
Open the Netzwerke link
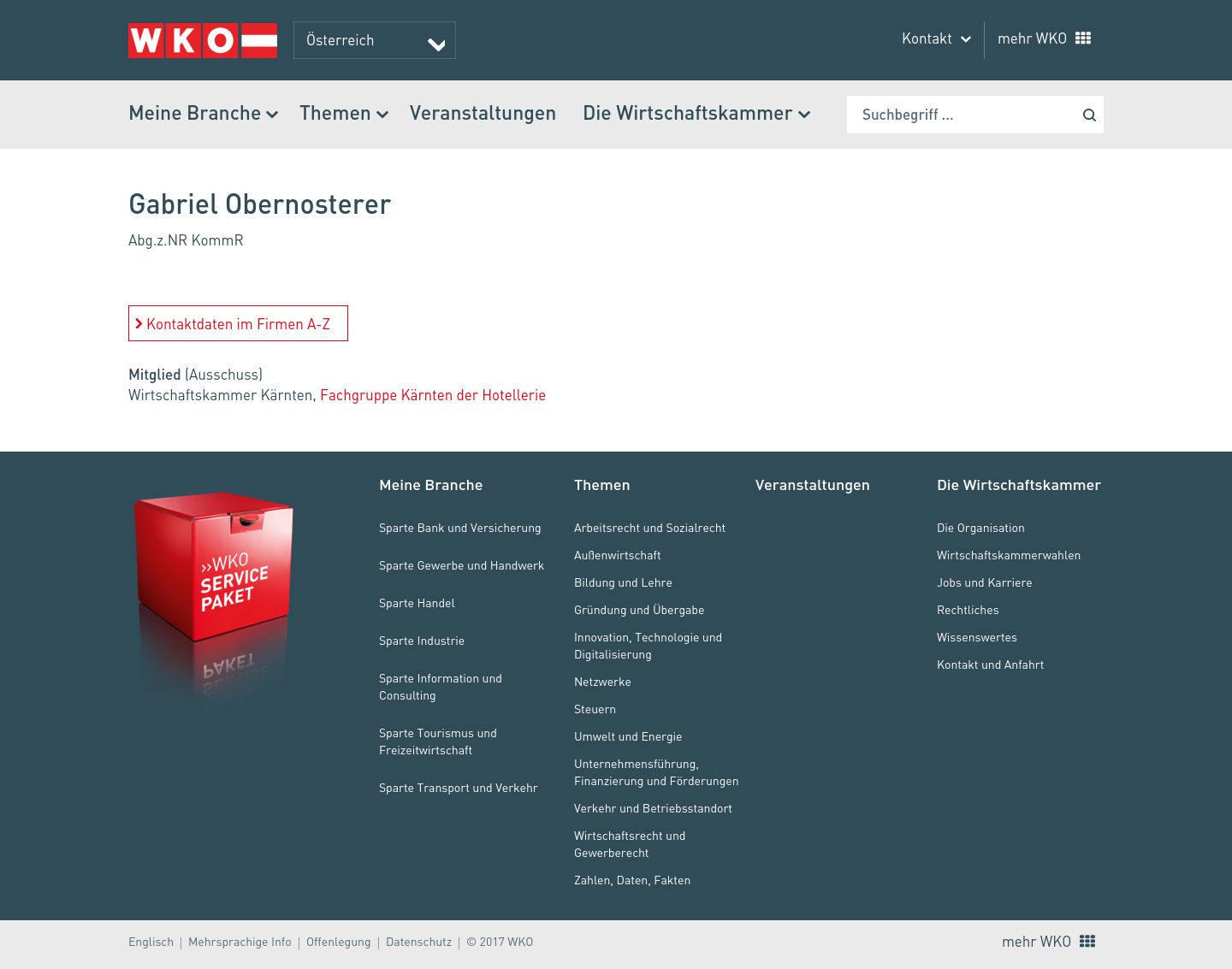click(x=603, y=682)
